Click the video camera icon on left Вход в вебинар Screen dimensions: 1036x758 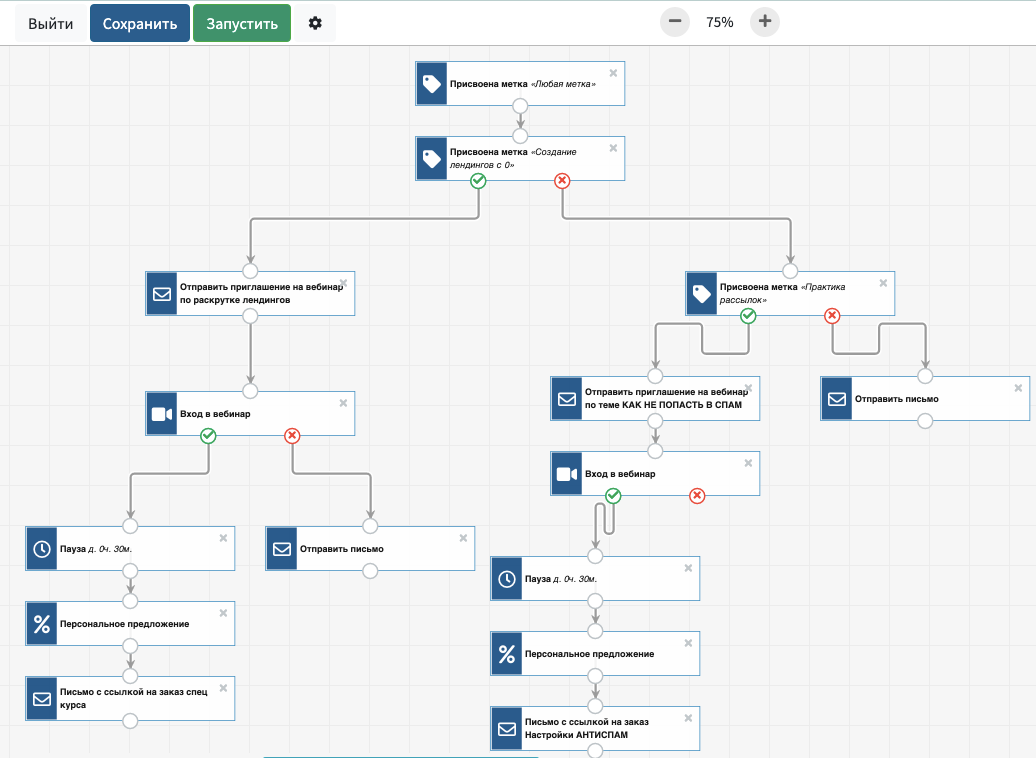[161, 414]
